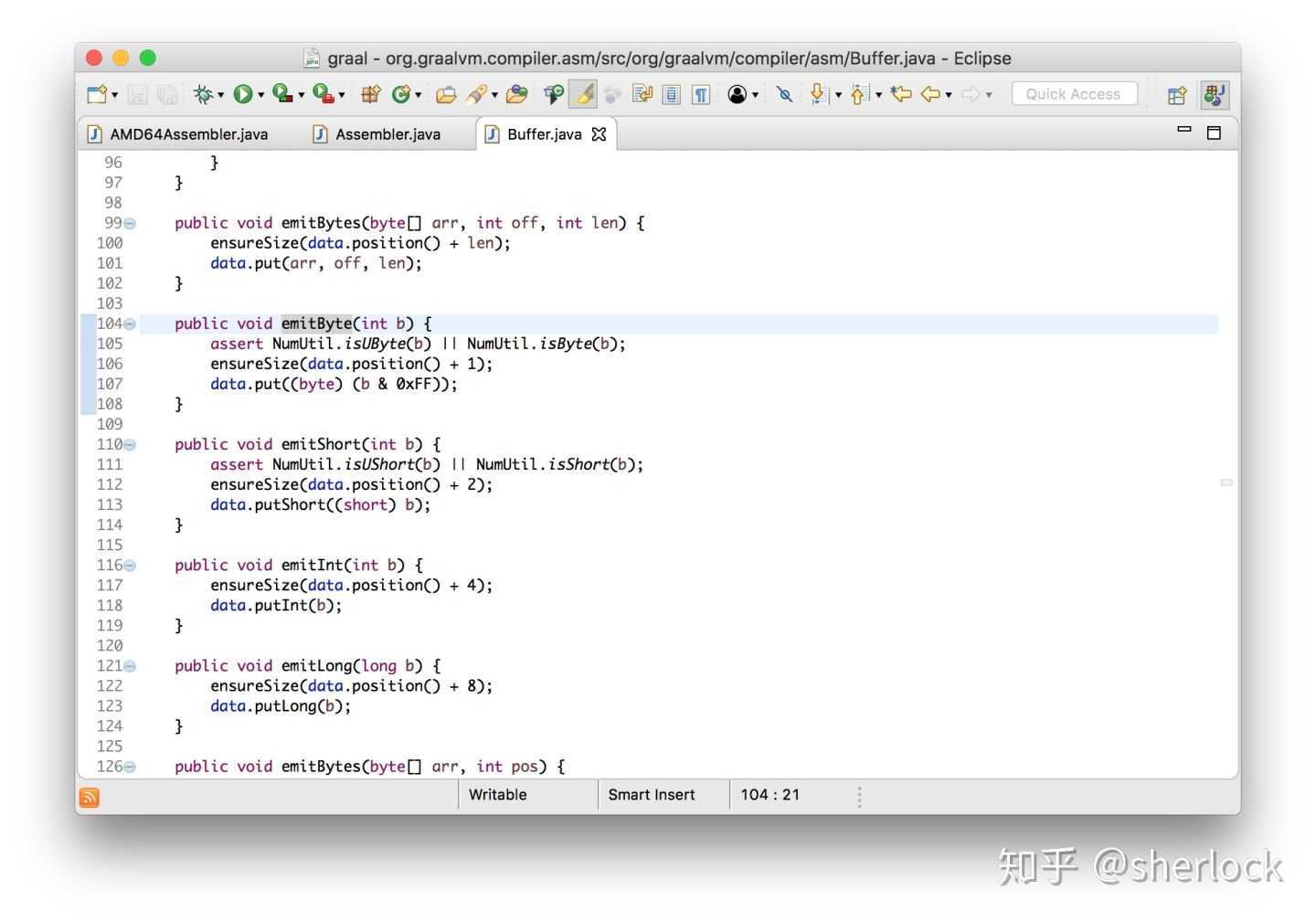Collapse the emitByte method at line 104
This screenshot has height=922, width=1316.
130,324
